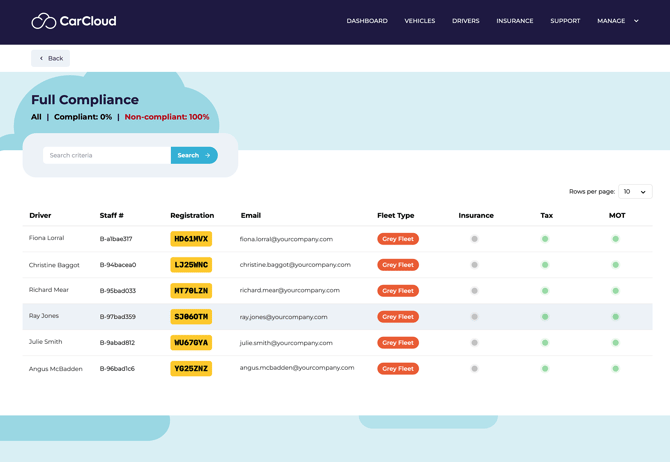Viewport: 670px width, 462px height.
Task: Click Grey Fleet badge for Ray Jones
Action: coord(398,317)
